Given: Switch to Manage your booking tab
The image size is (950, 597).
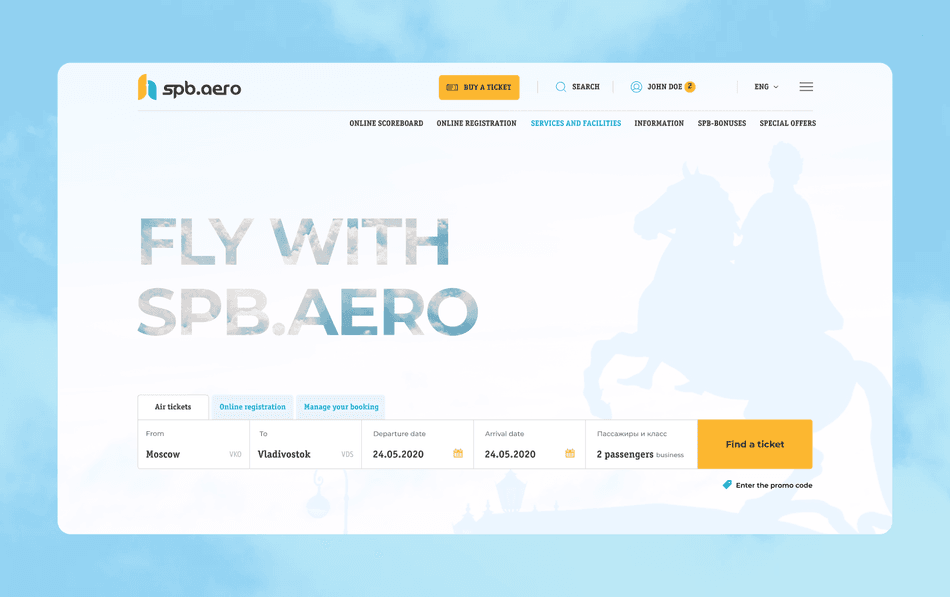Looking at the screenshot, I should [341, 407].
